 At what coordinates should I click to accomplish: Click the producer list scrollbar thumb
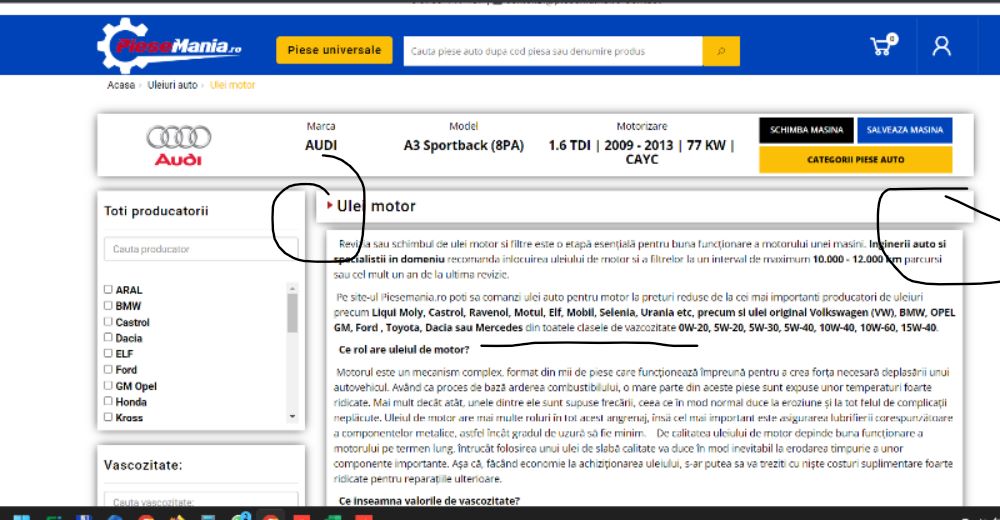pos(292,313)
